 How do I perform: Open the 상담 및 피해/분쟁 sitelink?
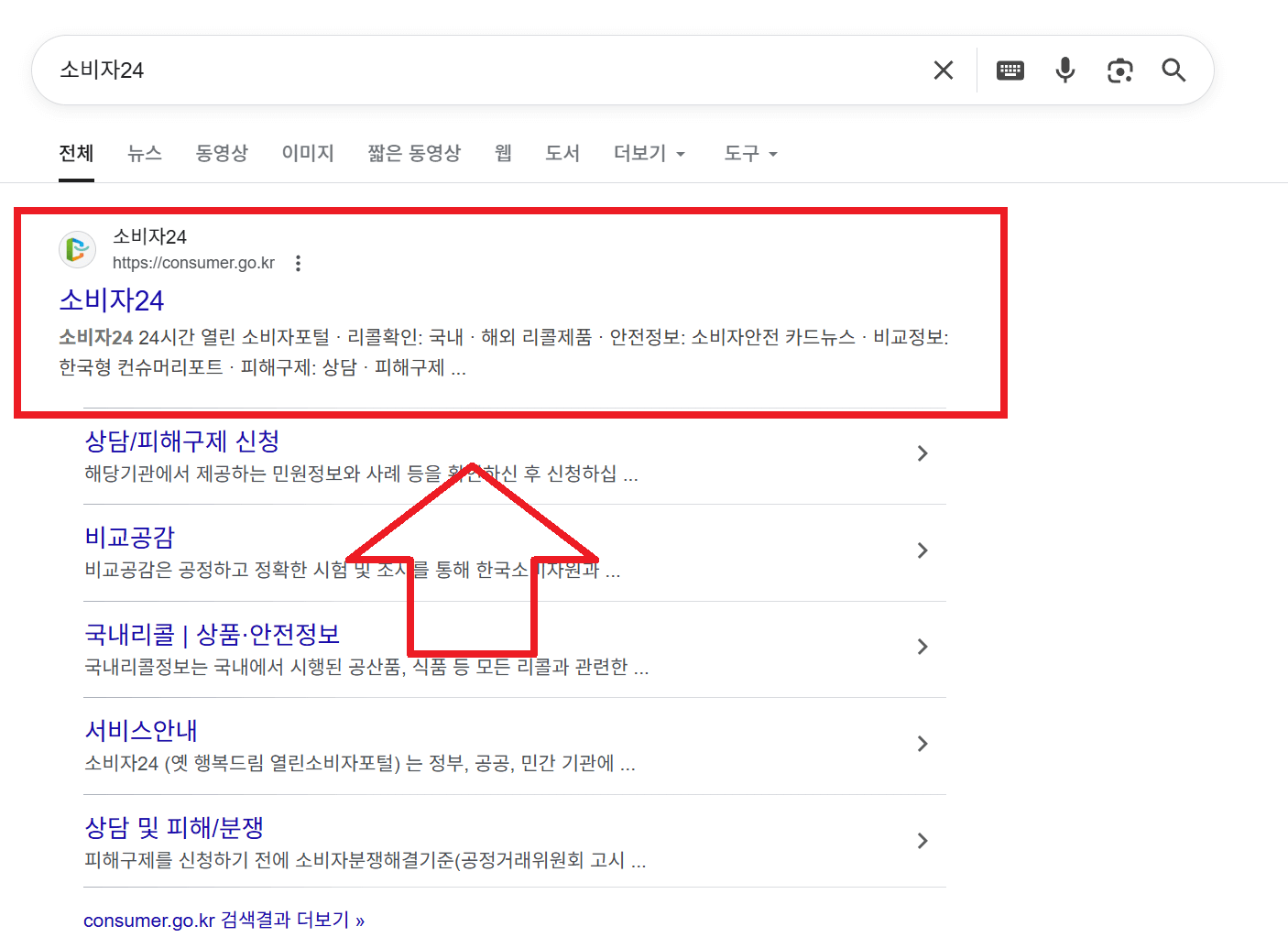[173, 827]
